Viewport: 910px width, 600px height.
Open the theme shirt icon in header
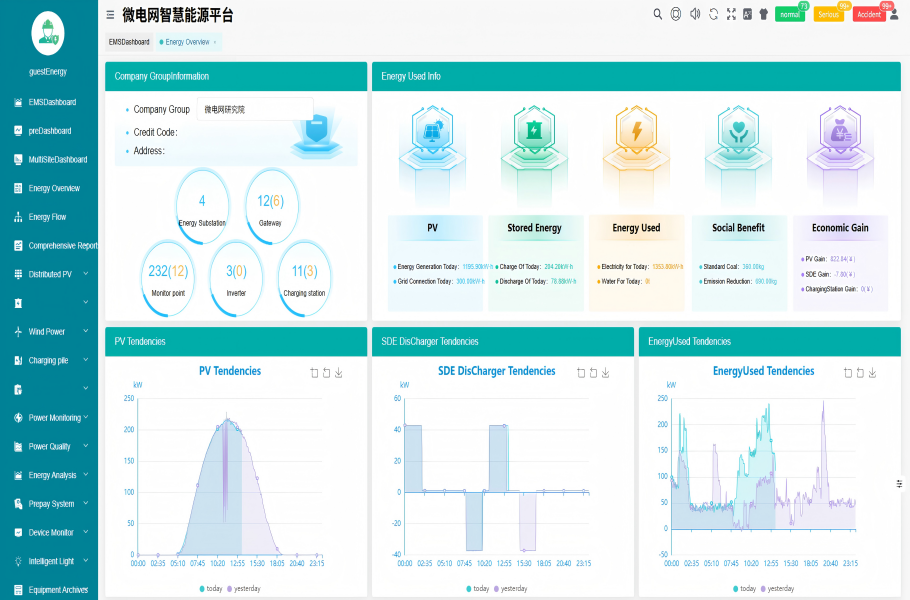click(763, 14)
